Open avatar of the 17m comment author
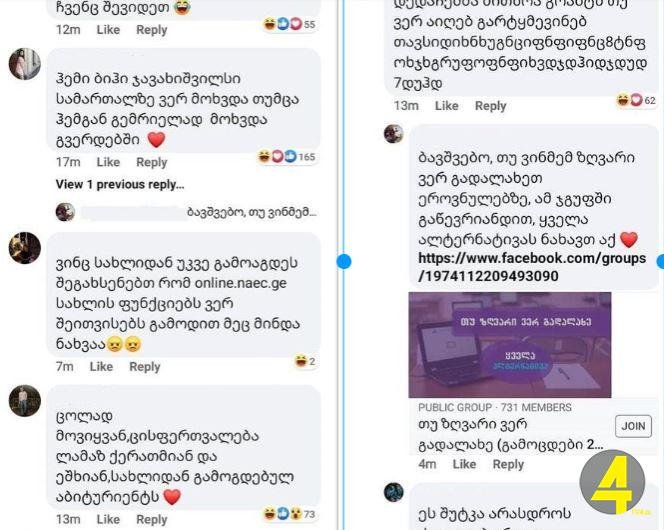The width and height of the screenshot is (664, 530). pyautogui.click(x=25, y=64)
